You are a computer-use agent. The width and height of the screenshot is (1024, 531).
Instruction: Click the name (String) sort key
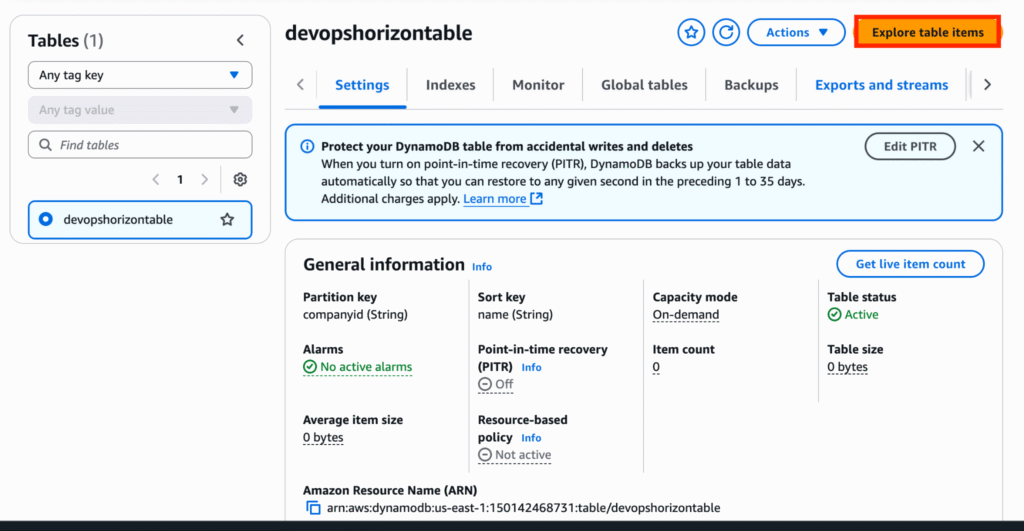tap(515, 315)
